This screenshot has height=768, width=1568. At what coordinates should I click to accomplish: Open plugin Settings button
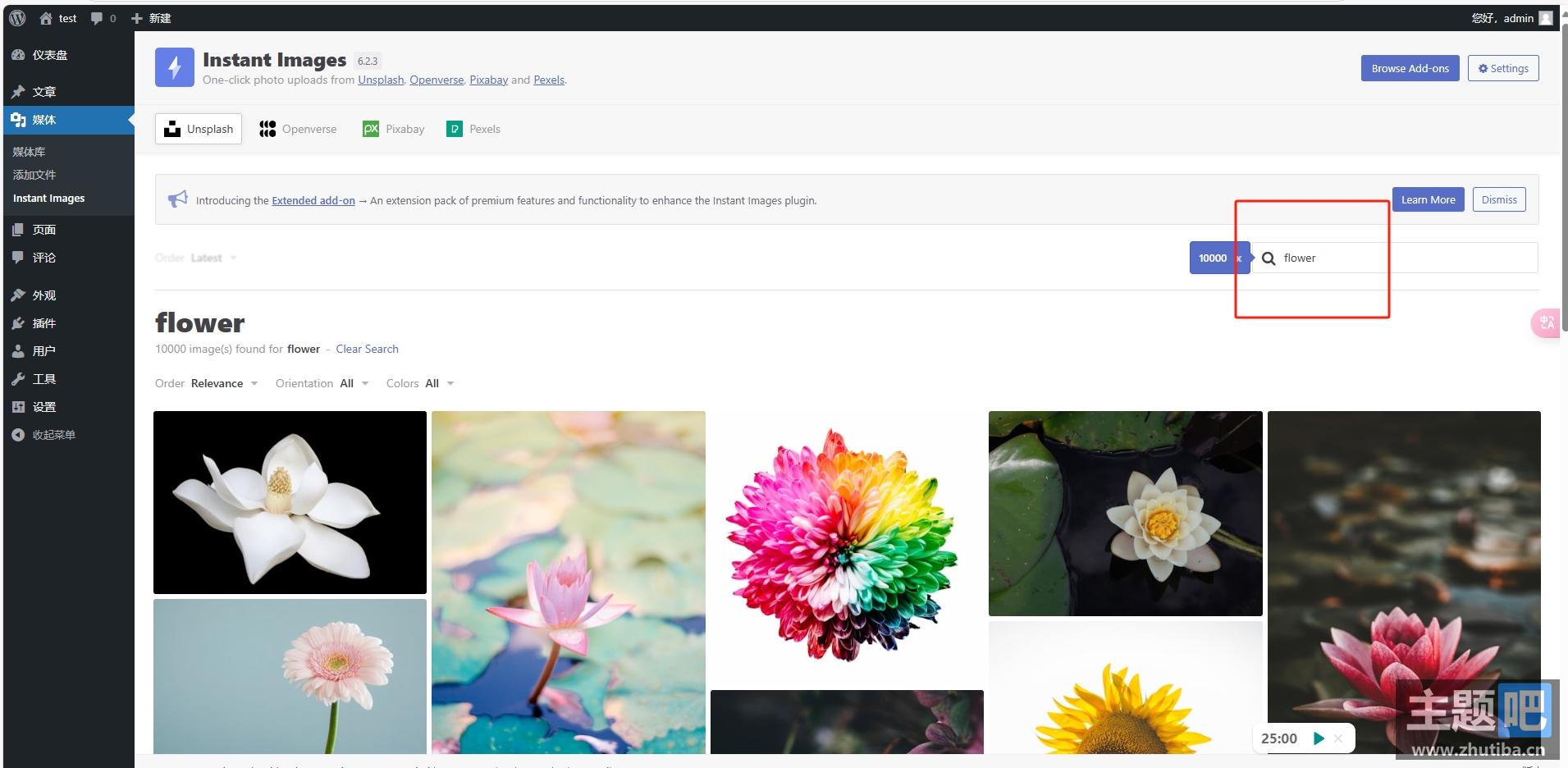tap(1503, 68)
